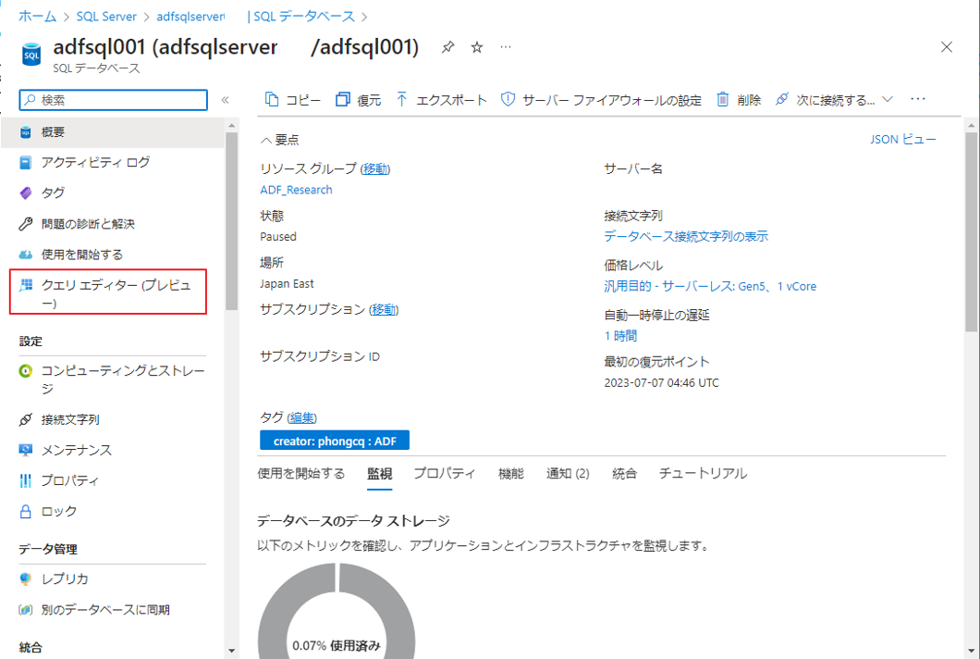Image resolution: width=980 pixels, height=659 pixels.
Task: Click the favorite star icon in header
Action: tap(477, 47)
